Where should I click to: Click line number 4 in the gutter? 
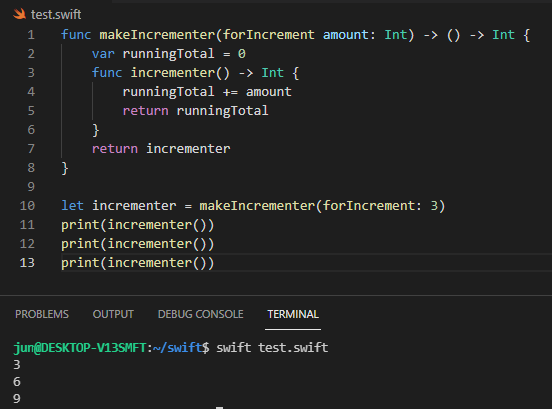[x=31, y=92]
